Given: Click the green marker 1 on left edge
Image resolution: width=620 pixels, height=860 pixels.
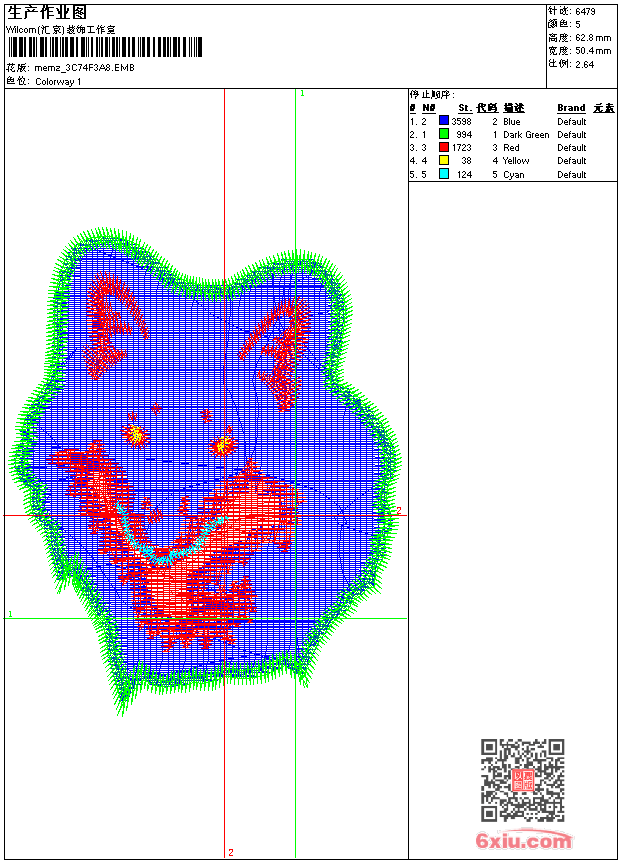Looking at the screenshot, I should click(x=10, y=614).
